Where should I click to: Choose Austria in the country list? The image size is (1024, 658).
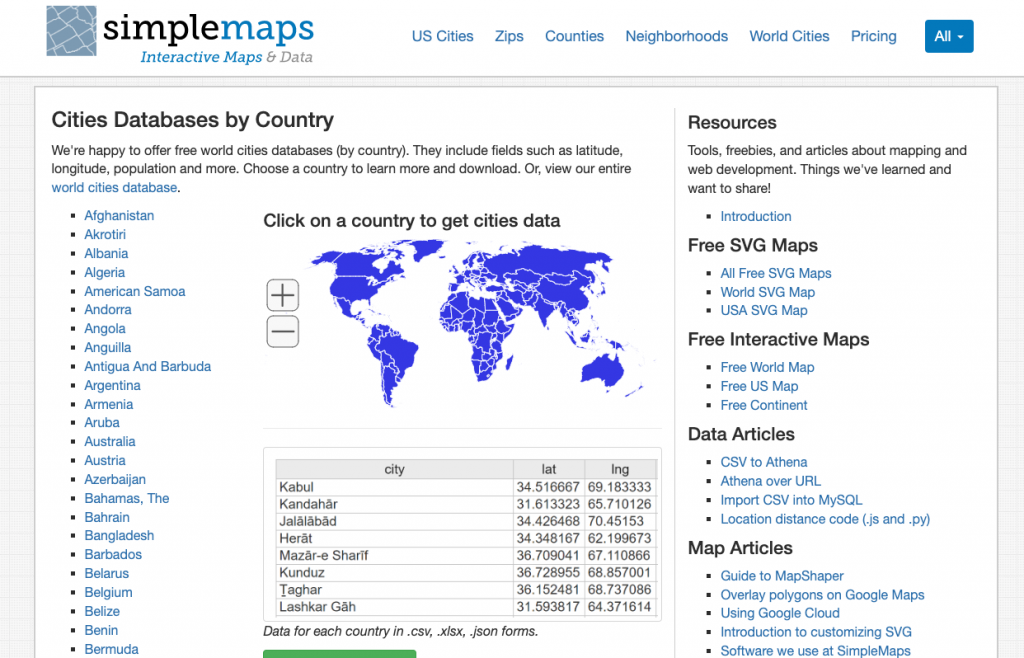click(x=104, y=460)
